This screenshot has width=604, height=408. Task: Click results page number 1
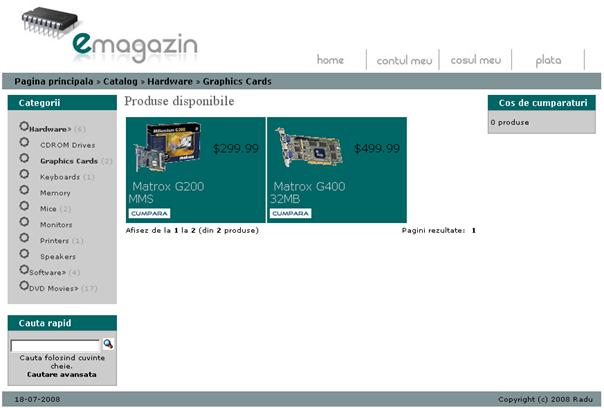pyautogui.click(x=474, y=230)
